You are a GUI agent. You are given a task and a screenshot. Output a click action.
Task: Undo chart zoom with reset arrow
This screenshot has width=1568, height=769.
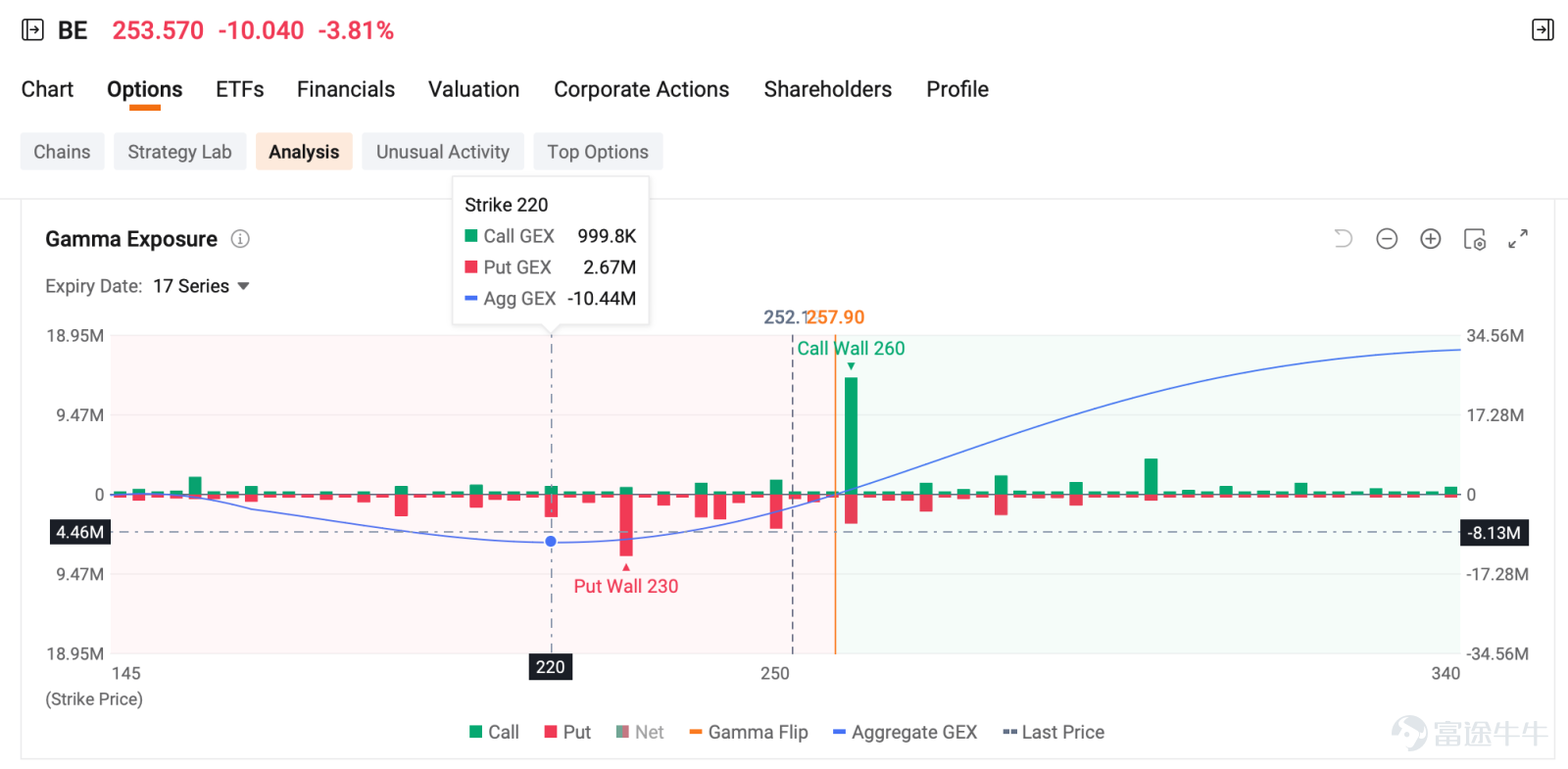pyautogui.click(x=1343, y=239)
